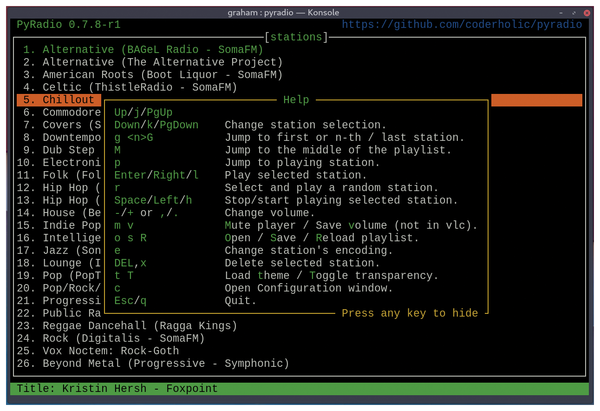This screenshot has height=411, width=600.
Task: Select station 15 Indie Pop
Action: click(x=59, y=226)
